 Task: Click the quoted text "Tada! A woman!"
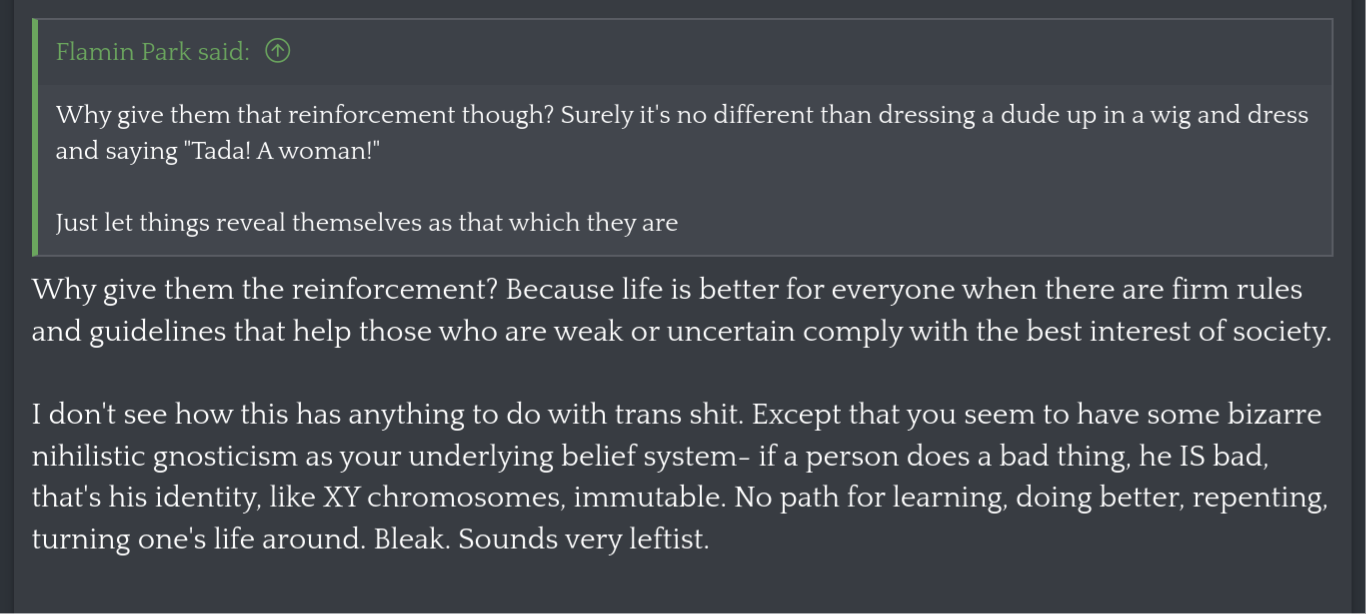[282, 152]
